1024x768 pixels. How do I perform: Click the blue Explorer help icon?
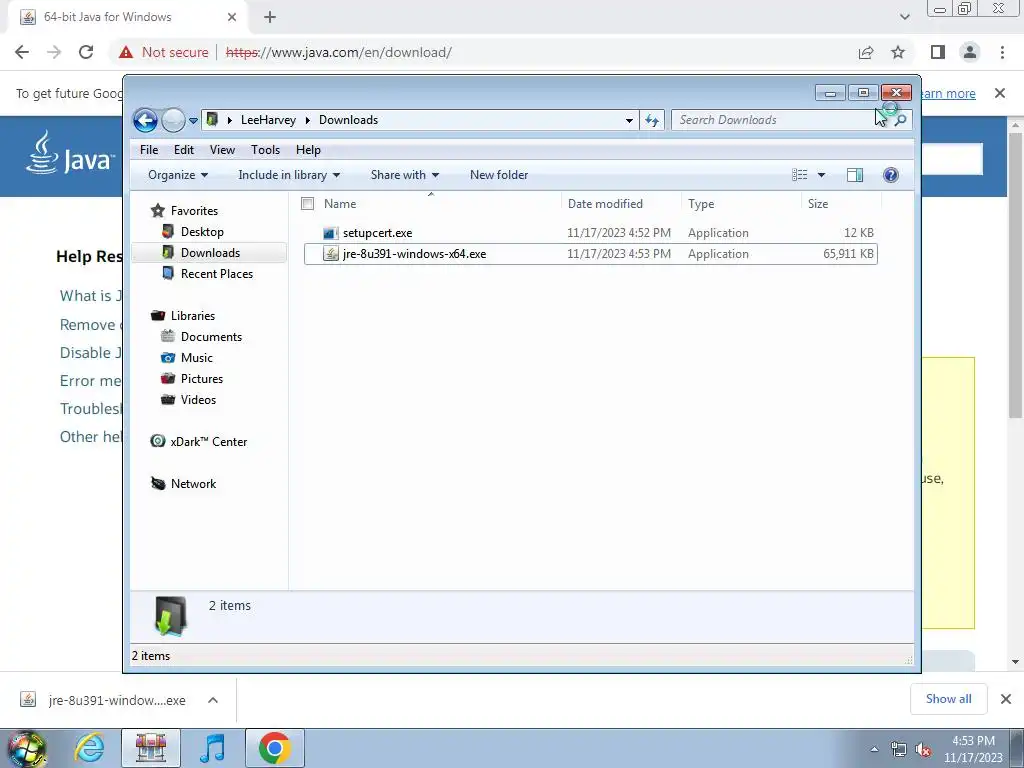(891, 175)
